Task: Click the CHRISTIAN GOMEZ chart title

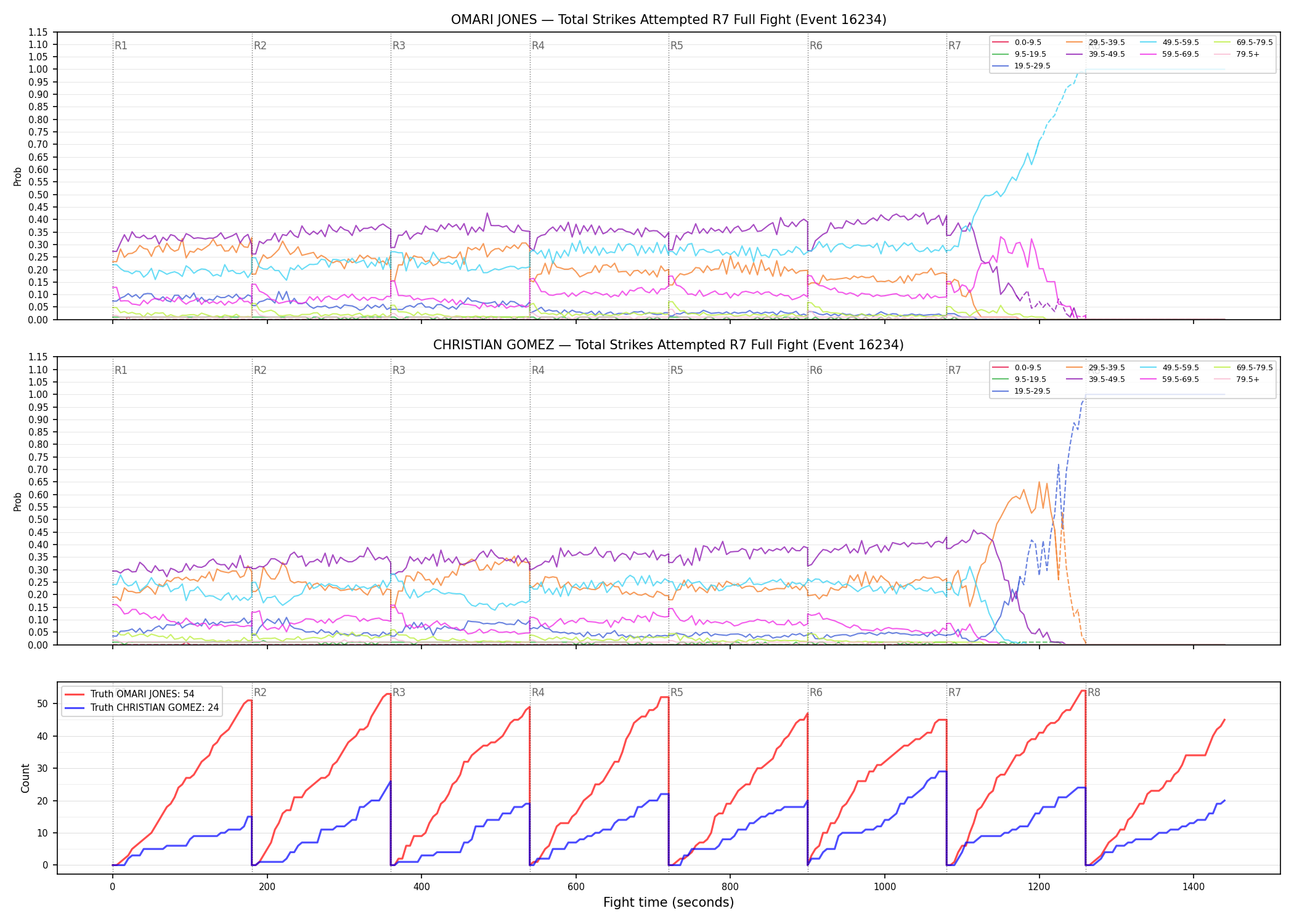Action: pyautogui.click(x=669, y=345)
